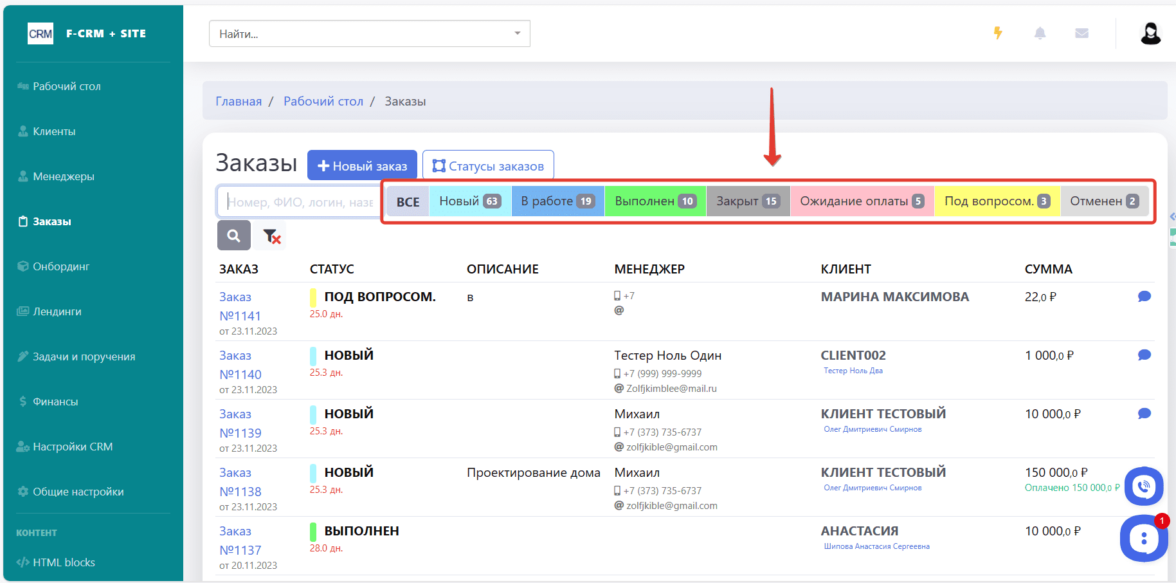Click the F-CRM + SITE title
Screen dimensions: 1176x583
106,34
